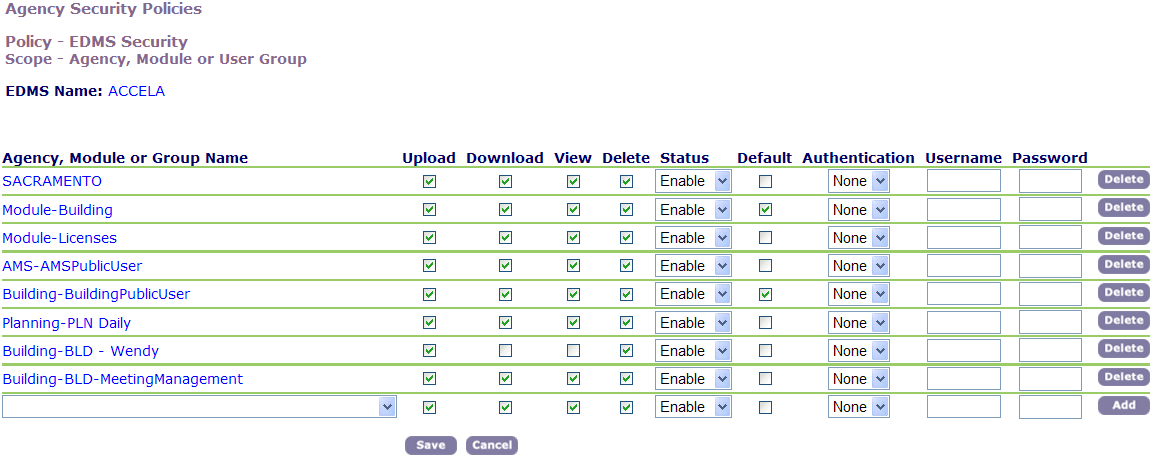This screenshot has height=458, width=1154.
Task: Delete the Module-Licenses policy row
Action: coord(1123,236)
